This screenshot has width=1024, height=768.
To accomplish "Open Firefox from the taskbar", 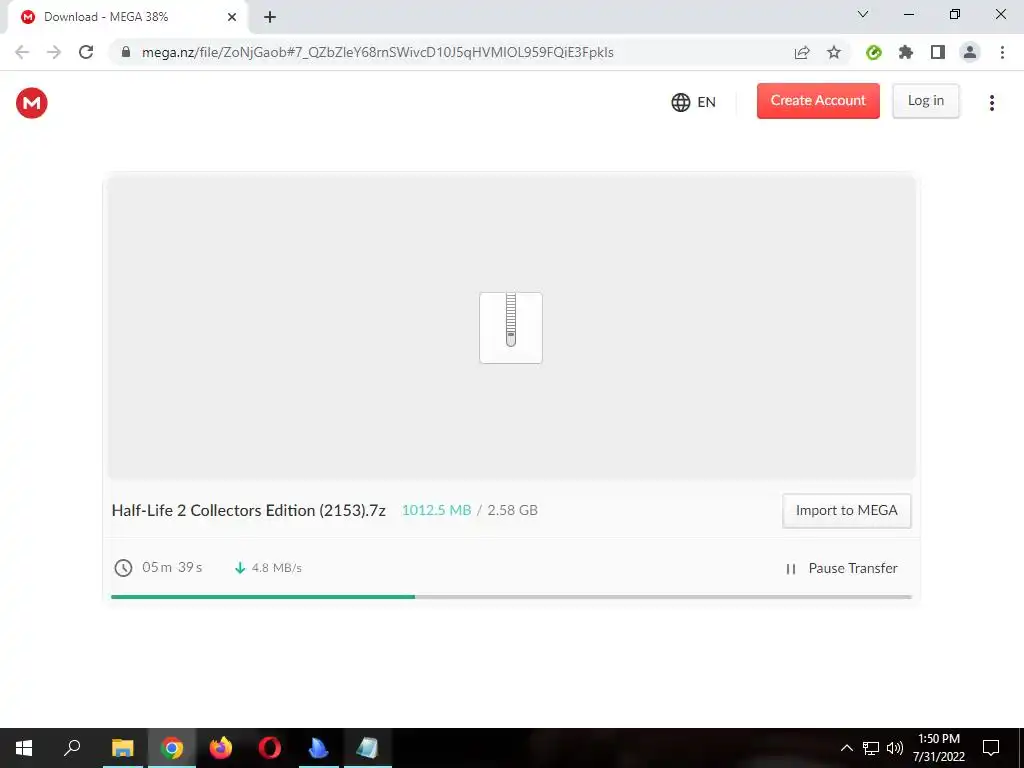I will pos(221,748).
